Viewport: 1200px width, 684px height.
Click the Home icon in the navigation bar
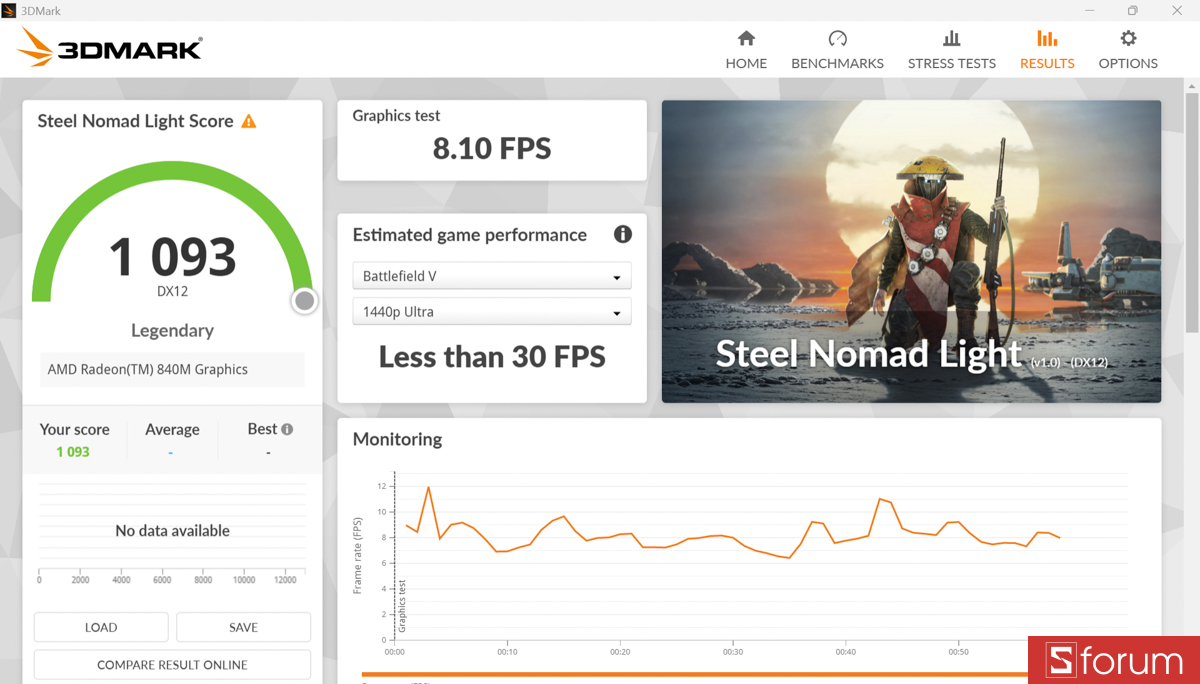point(746,37)
